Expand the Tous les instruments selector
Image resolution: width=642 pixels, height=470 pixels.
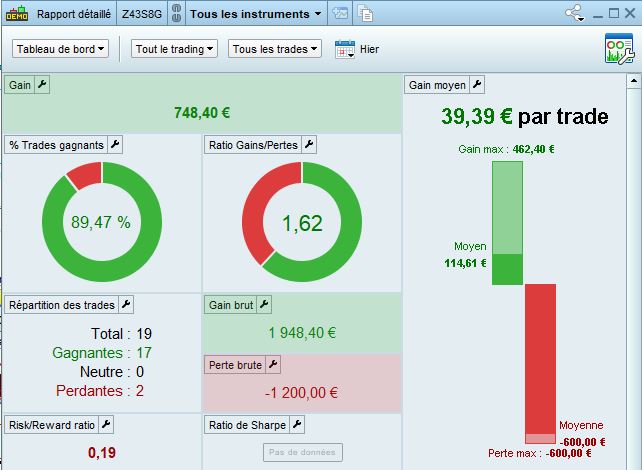coord(255,14)
